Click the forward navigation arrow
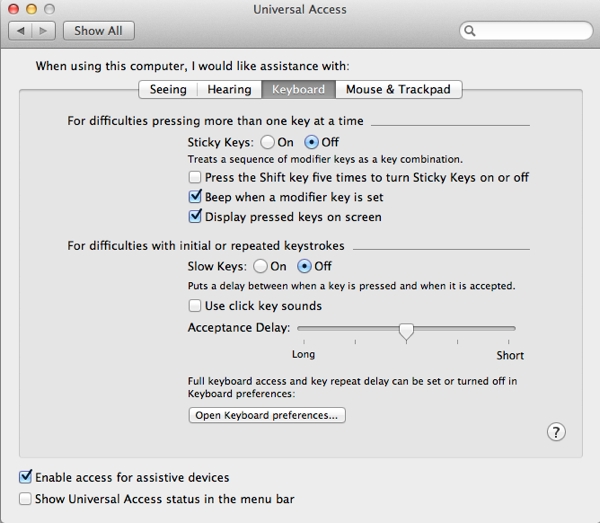 tap(44, 31)
